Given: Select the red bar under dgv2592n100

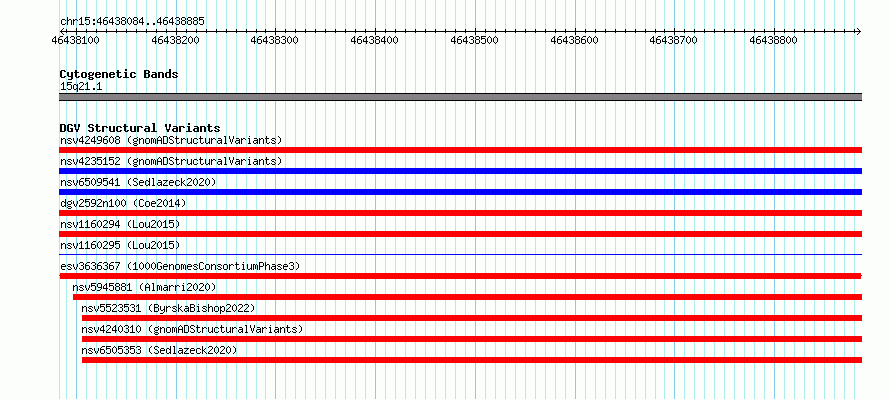Looking at the screenshot, I should (460, 213).
